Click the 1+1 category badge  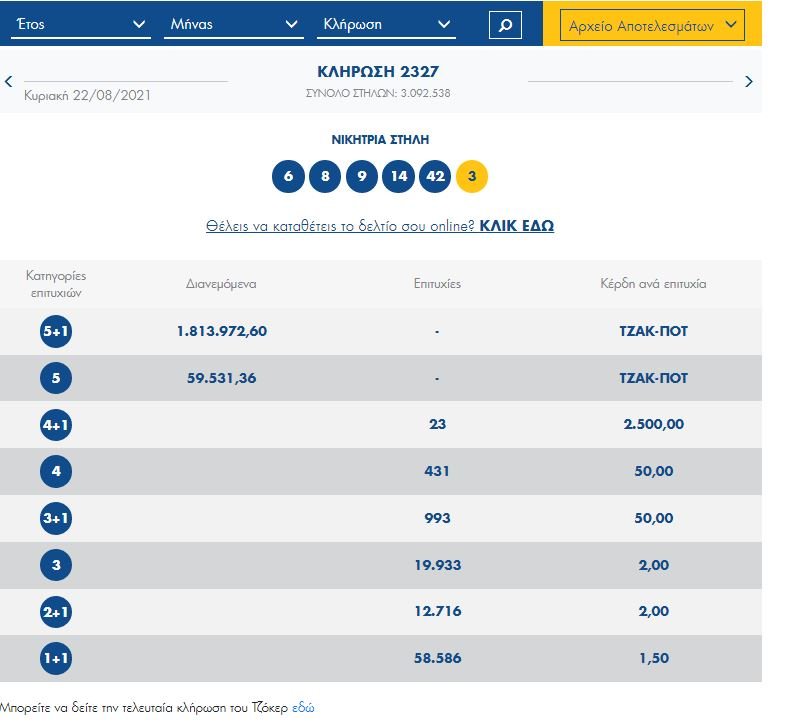56,659
